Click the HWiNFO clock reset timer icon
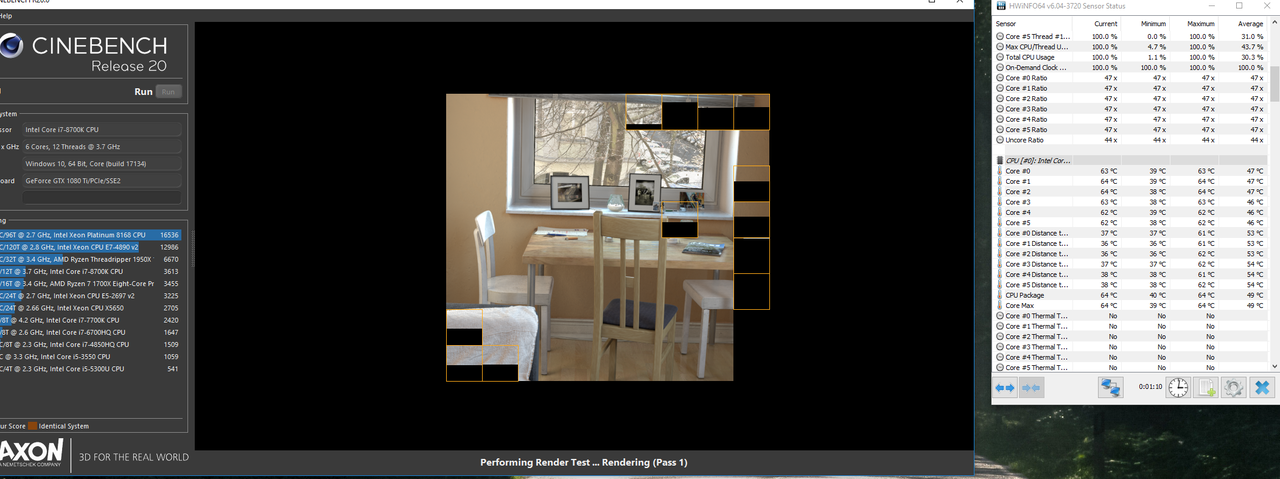Viewport: 1280px width, 479px height. coord(1179,387)
